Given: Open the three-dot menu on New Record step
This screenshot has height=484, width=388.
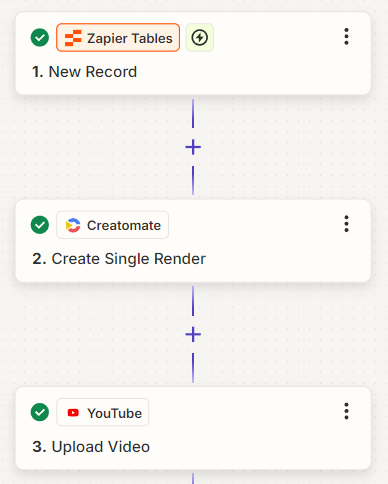Looking at the screenshot, I should tap(346, 37).
